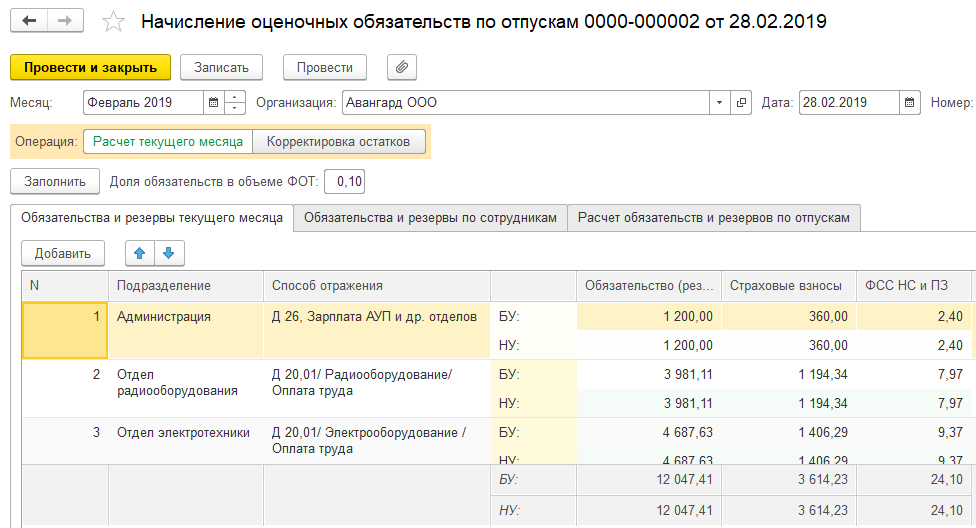
Task: Move selected row down with arrow
Action: [168, 253]
